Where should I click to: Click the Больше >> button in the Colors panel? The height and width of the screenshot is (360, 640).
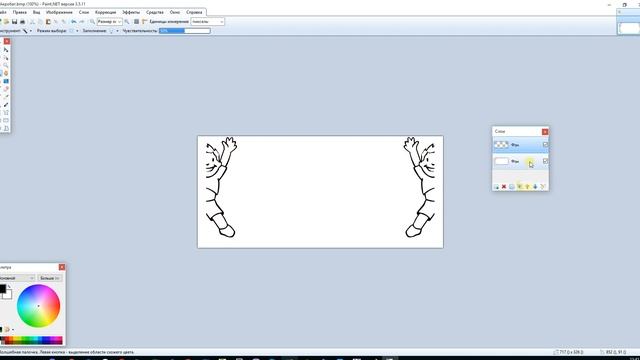pos(50,278)
